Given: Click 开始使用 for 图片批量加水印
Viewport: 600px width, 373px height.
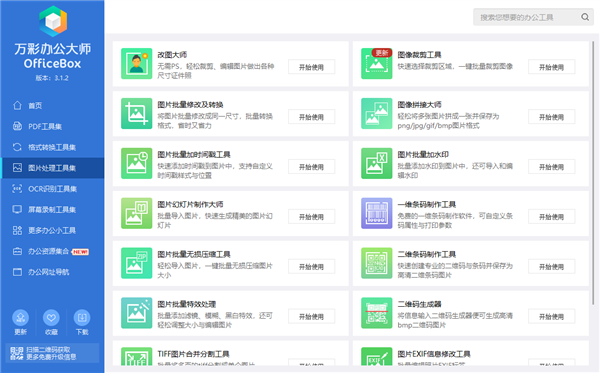Looking at the screenshot, I should [x=551, y=167].
